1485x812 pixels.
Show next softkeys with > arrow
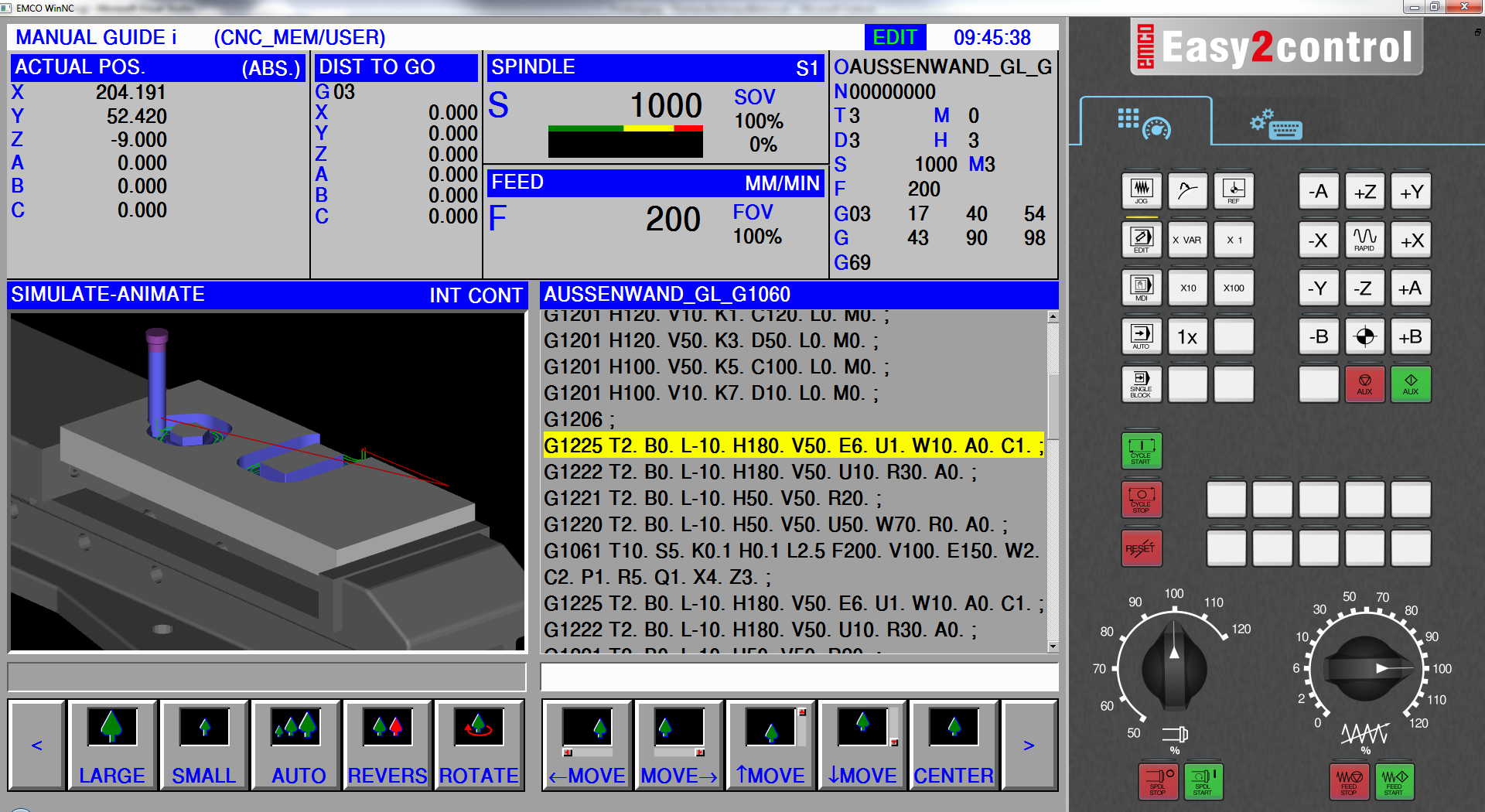[x=1029, y=745]
